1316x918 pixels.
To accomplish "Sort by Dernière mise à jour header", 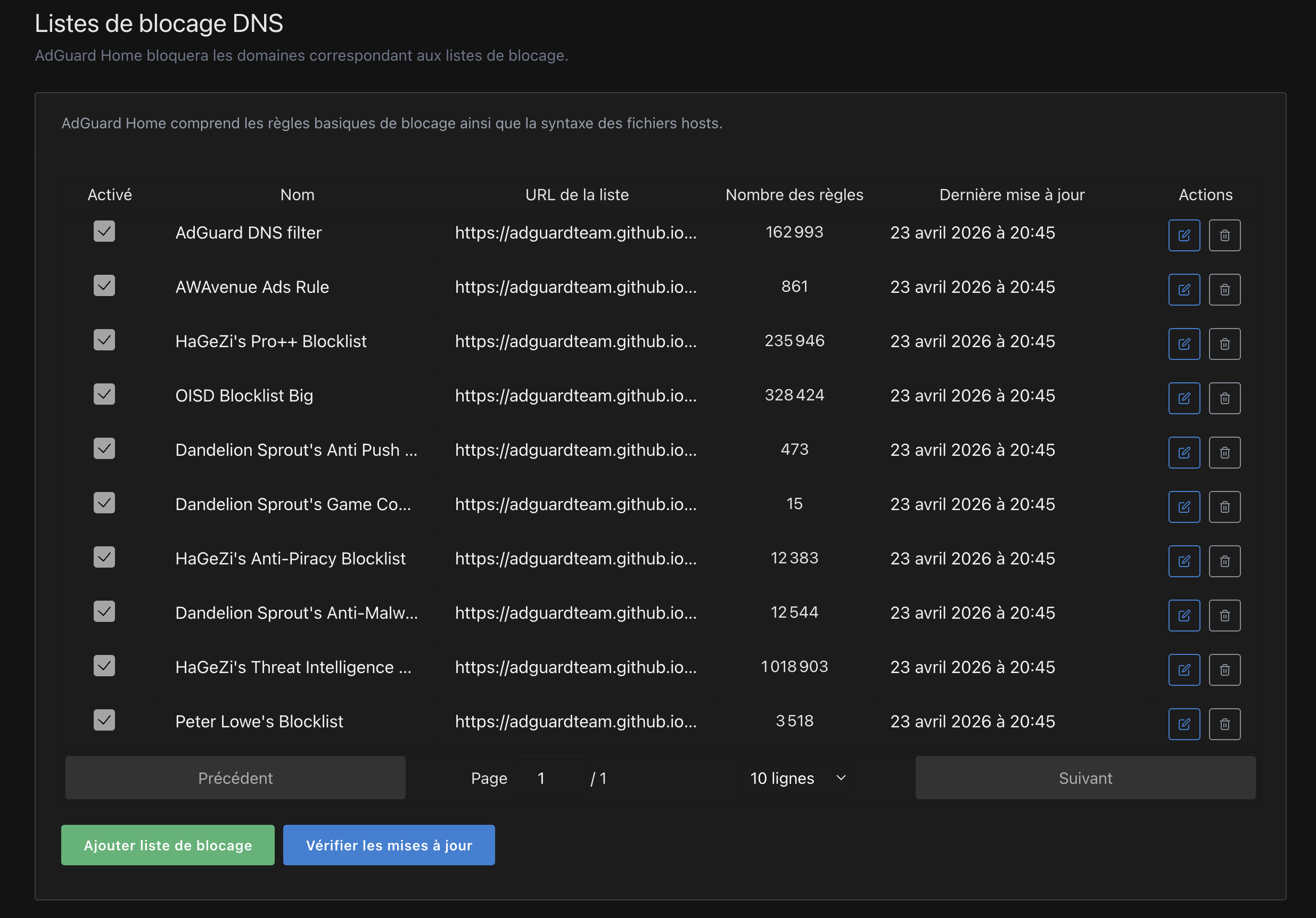I will tap(1011, 195).
